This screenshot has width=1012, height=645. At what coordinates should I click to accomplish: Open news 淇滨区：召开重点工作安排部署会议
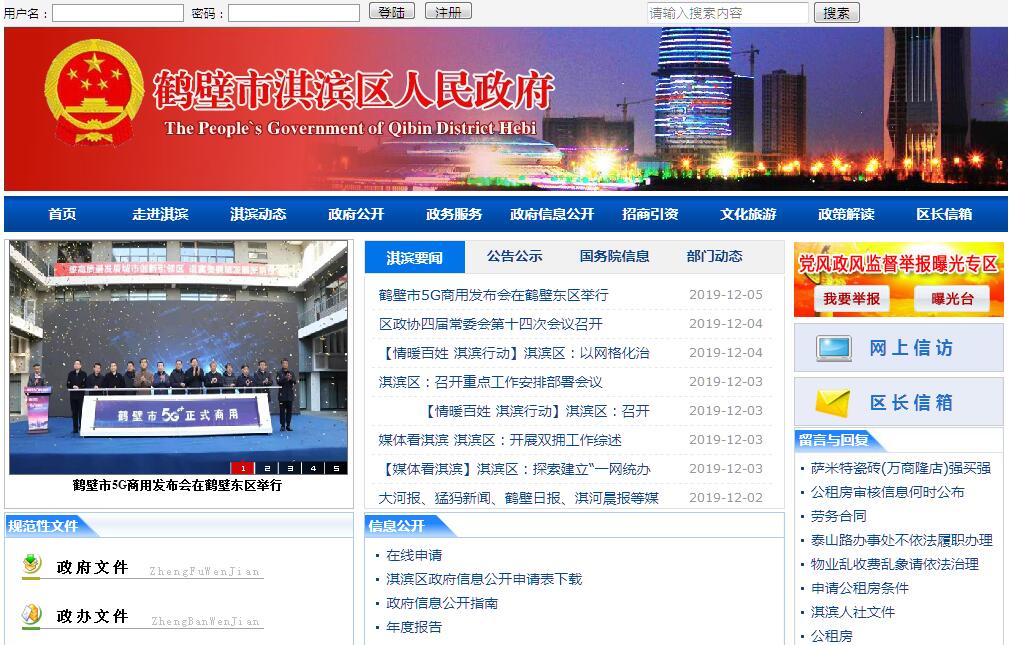tap(491, 382)
